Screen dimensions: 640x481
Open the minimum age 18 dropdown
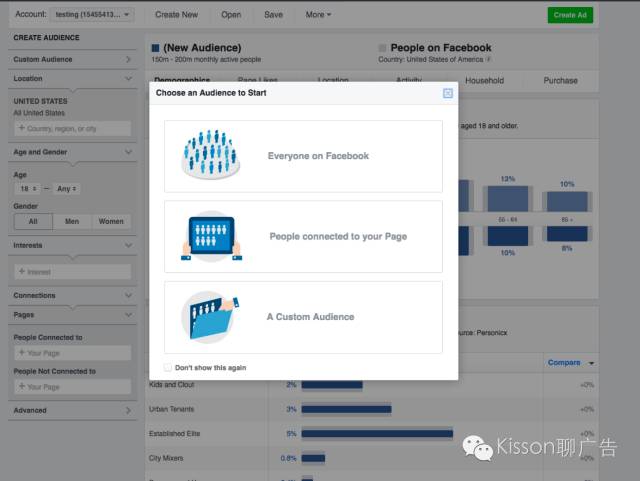coord(28,189)
